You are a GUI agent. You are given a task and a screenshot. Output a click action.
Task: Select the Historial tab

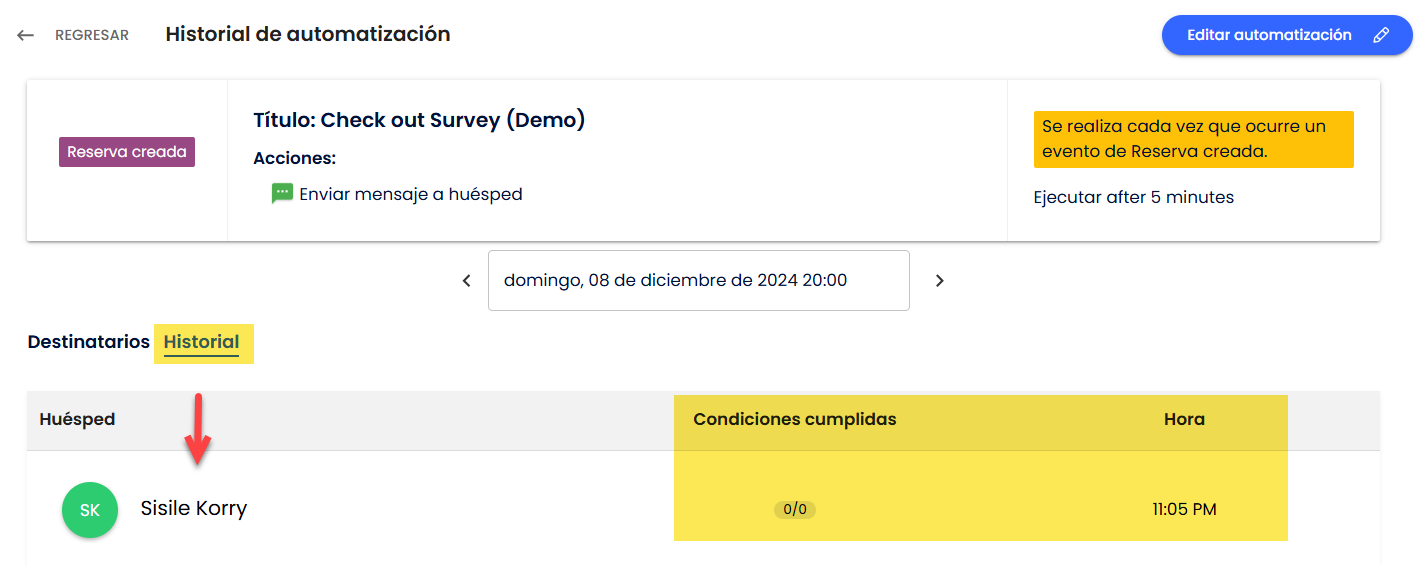[x=202, y=342]
